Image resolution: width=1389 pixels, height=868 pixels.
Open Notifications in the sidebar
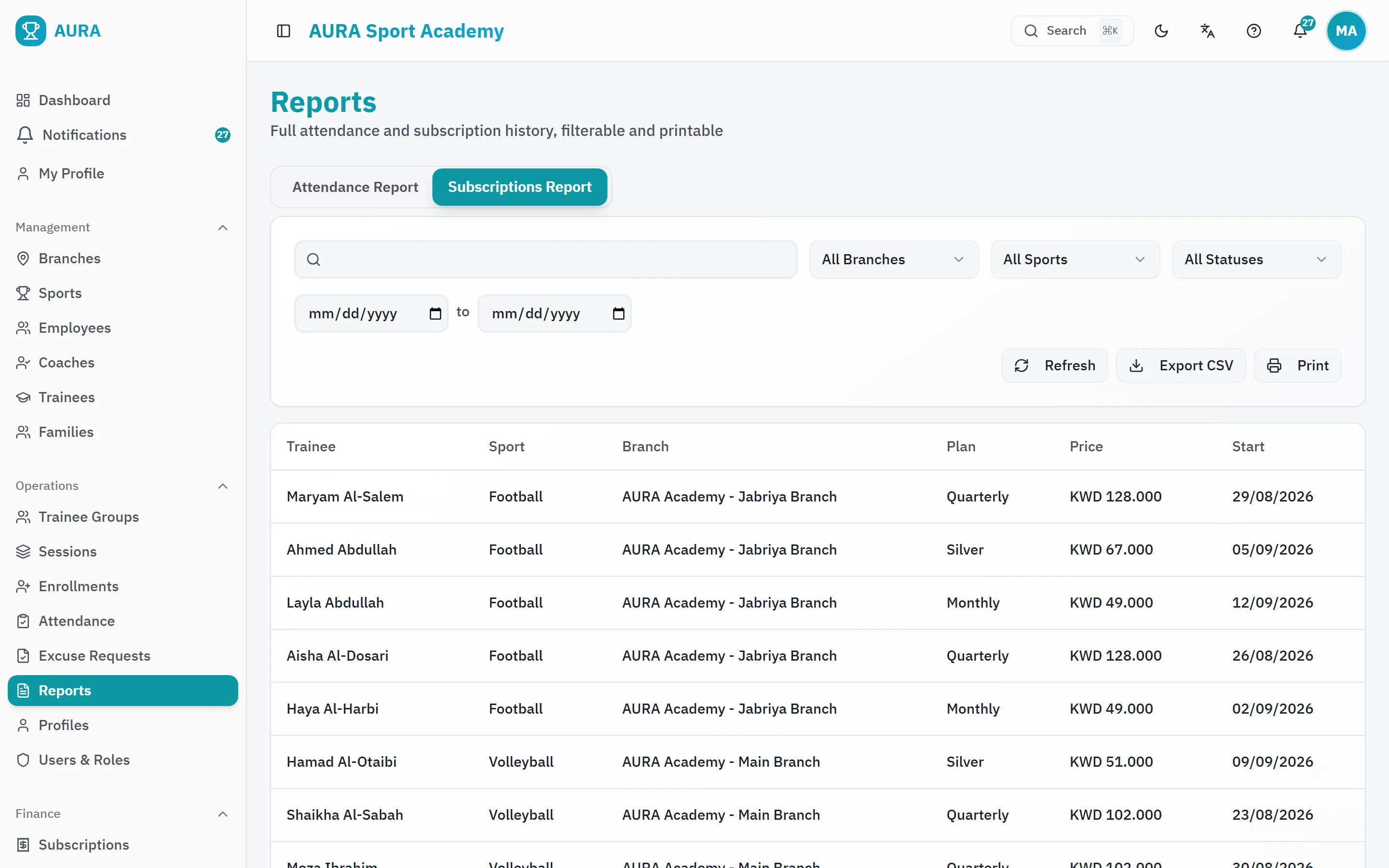(x=123, y=135)
